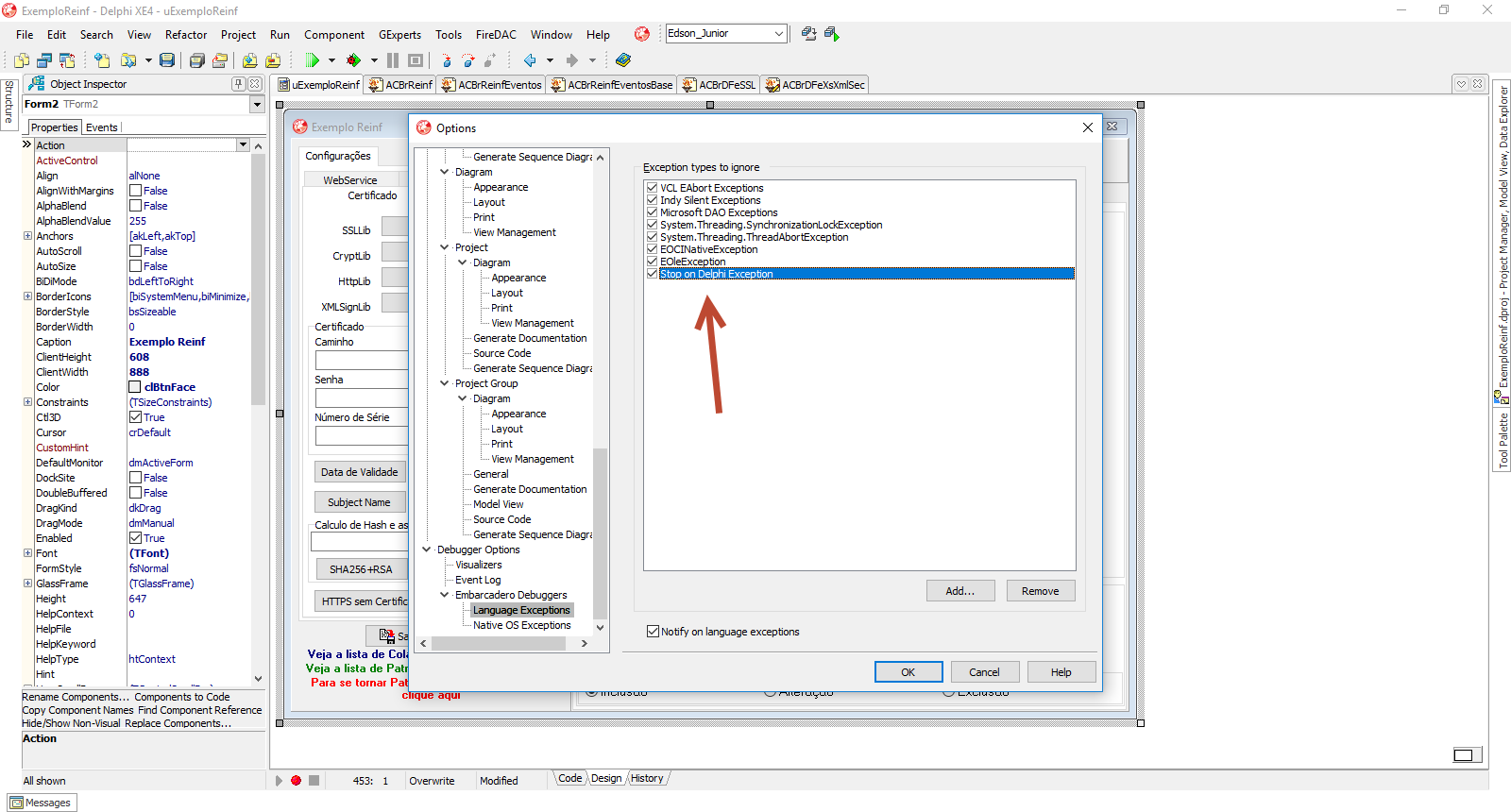Image resolution: width=1511 pixels, height=812 pixels.
Task: Select Event Log in options tree
Action: point(478,580)
